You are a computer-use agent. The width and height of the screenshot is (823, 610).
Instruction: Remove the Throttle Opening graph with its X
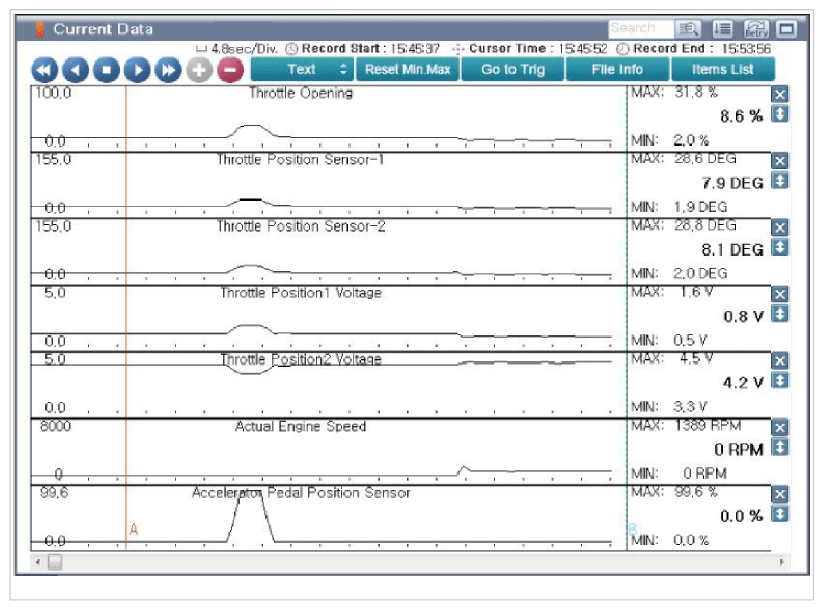780,94
